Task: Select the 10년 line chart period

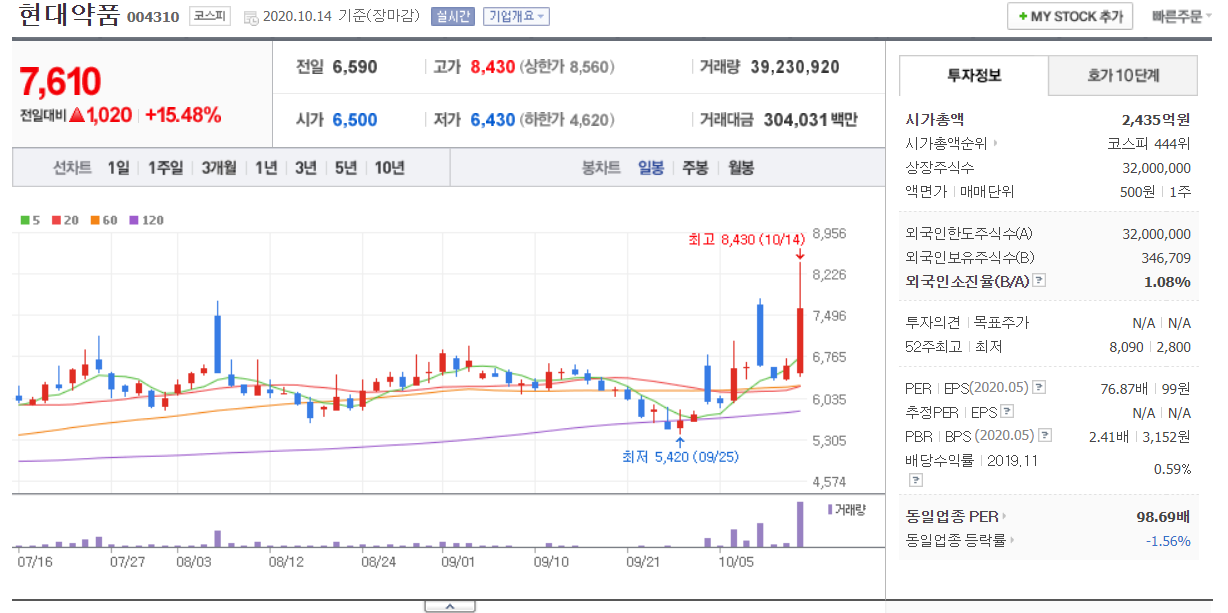Action: pyautogui.click(x=390, y=168)
